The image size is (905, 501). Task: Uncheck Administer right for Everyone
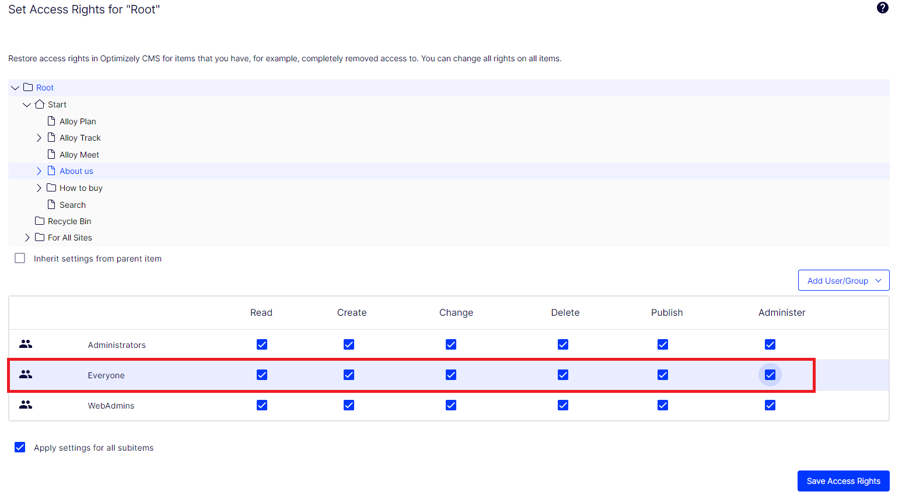click(x=770, y=375)
